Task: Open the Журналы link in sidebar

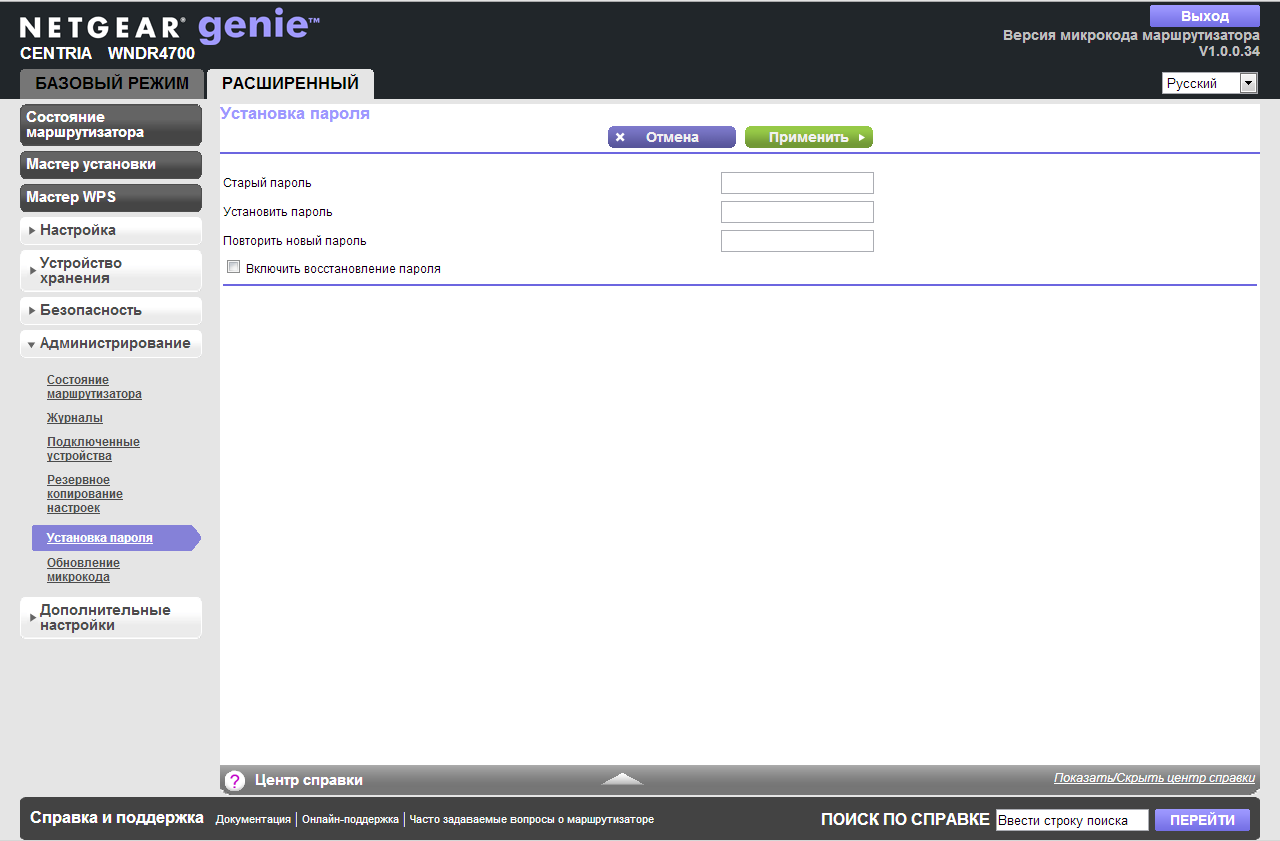Action: 75,418
